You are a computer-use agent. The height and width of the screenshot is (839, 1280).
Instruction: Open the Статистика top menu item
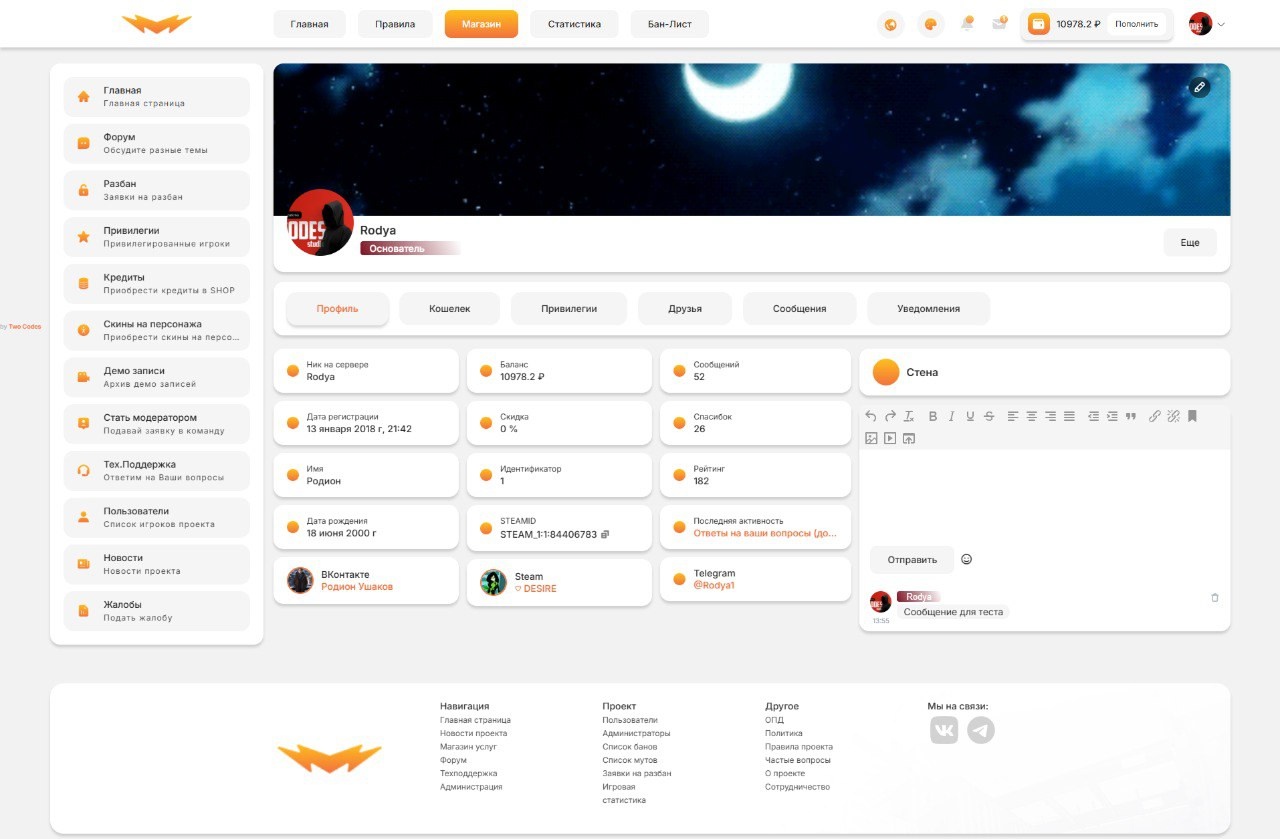[x=574, y=24]
